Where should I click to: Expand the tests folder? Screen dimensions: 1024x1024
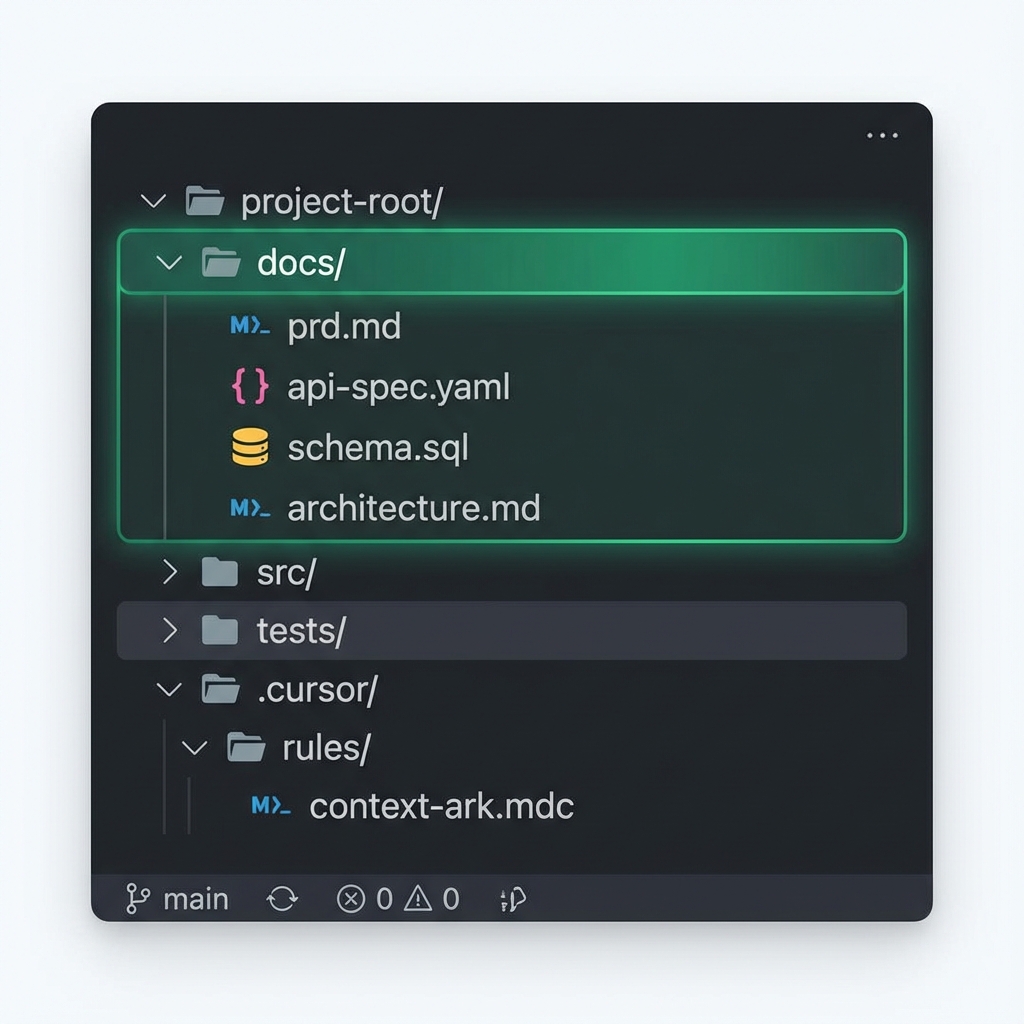[168, 630]
